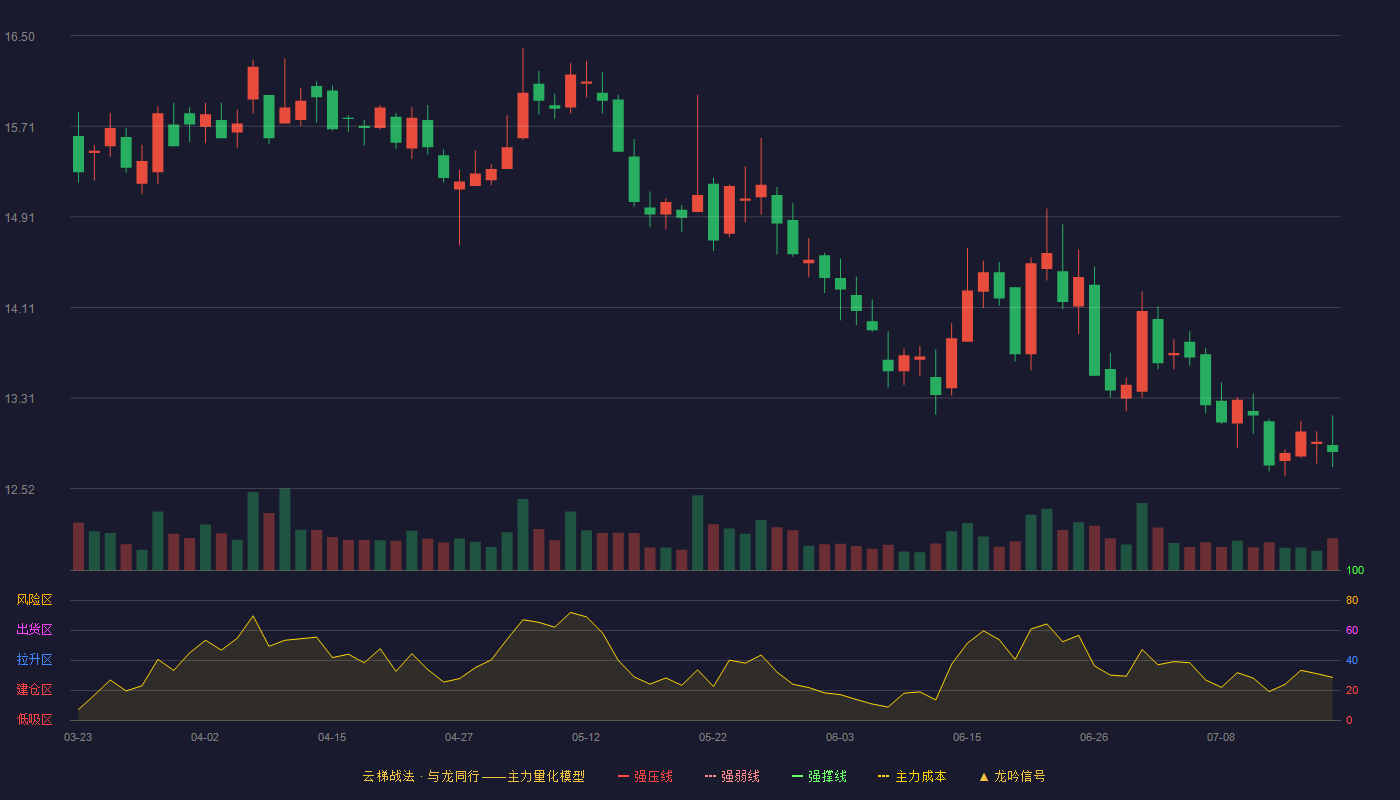This screenshot has width=1400, height=800.
Task: Click the 06-03 date label
Action: click(840, 737)
